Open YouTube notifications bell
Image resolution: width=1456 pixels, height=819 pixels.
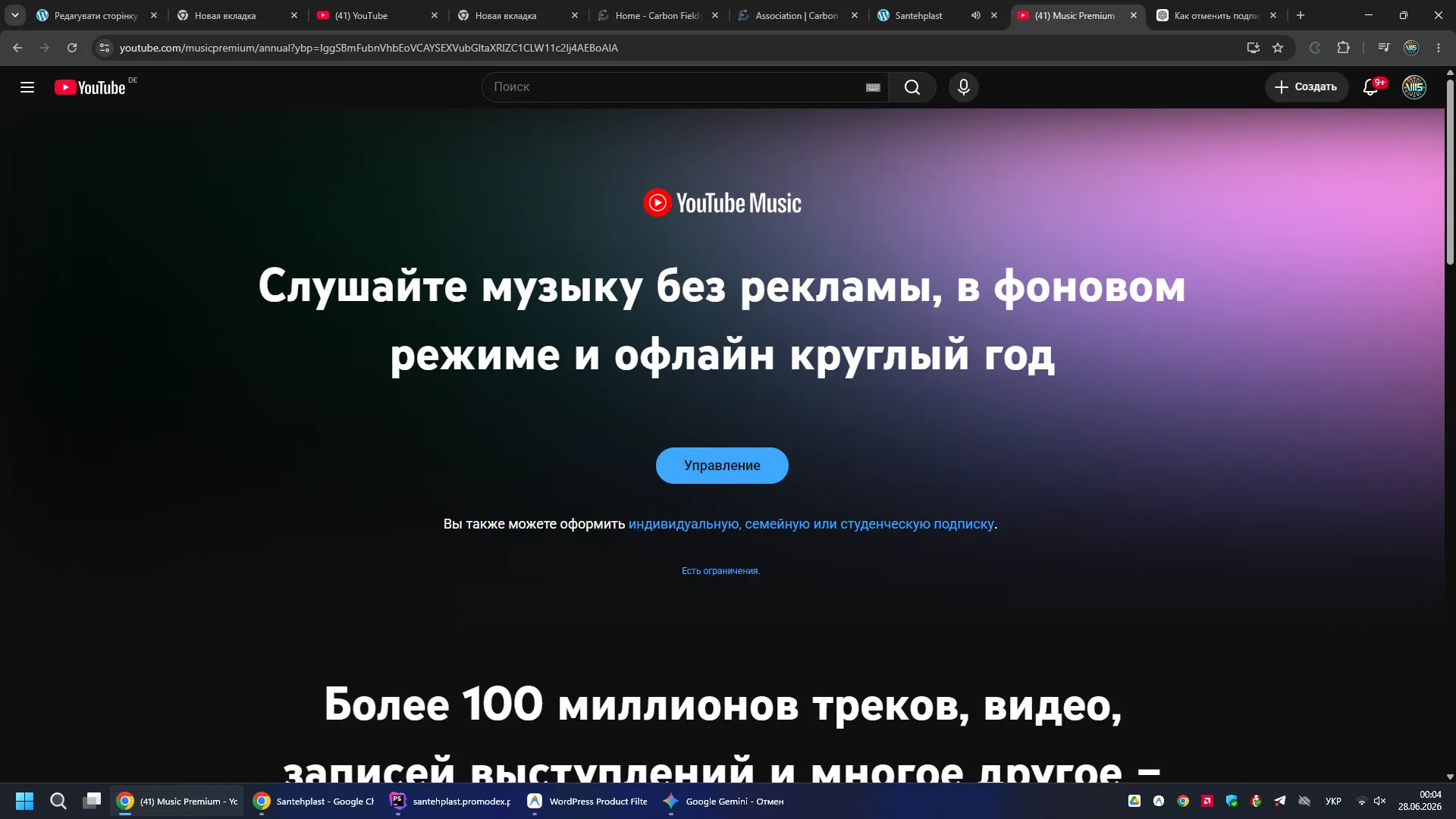(x=1371, y=87)
